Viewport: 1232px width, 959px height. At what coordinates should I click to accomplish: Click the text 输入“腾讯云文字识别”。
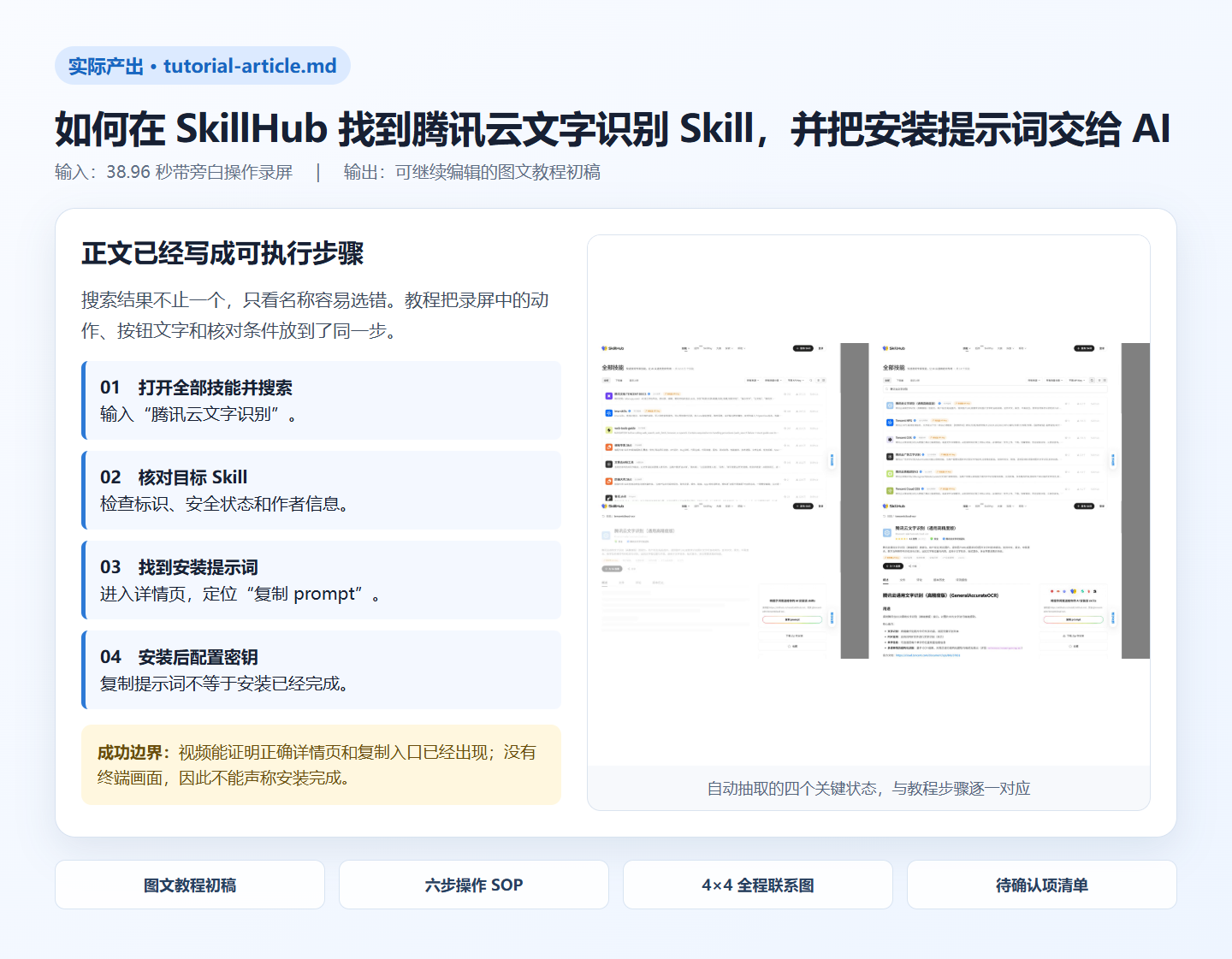tap(198, 414)
